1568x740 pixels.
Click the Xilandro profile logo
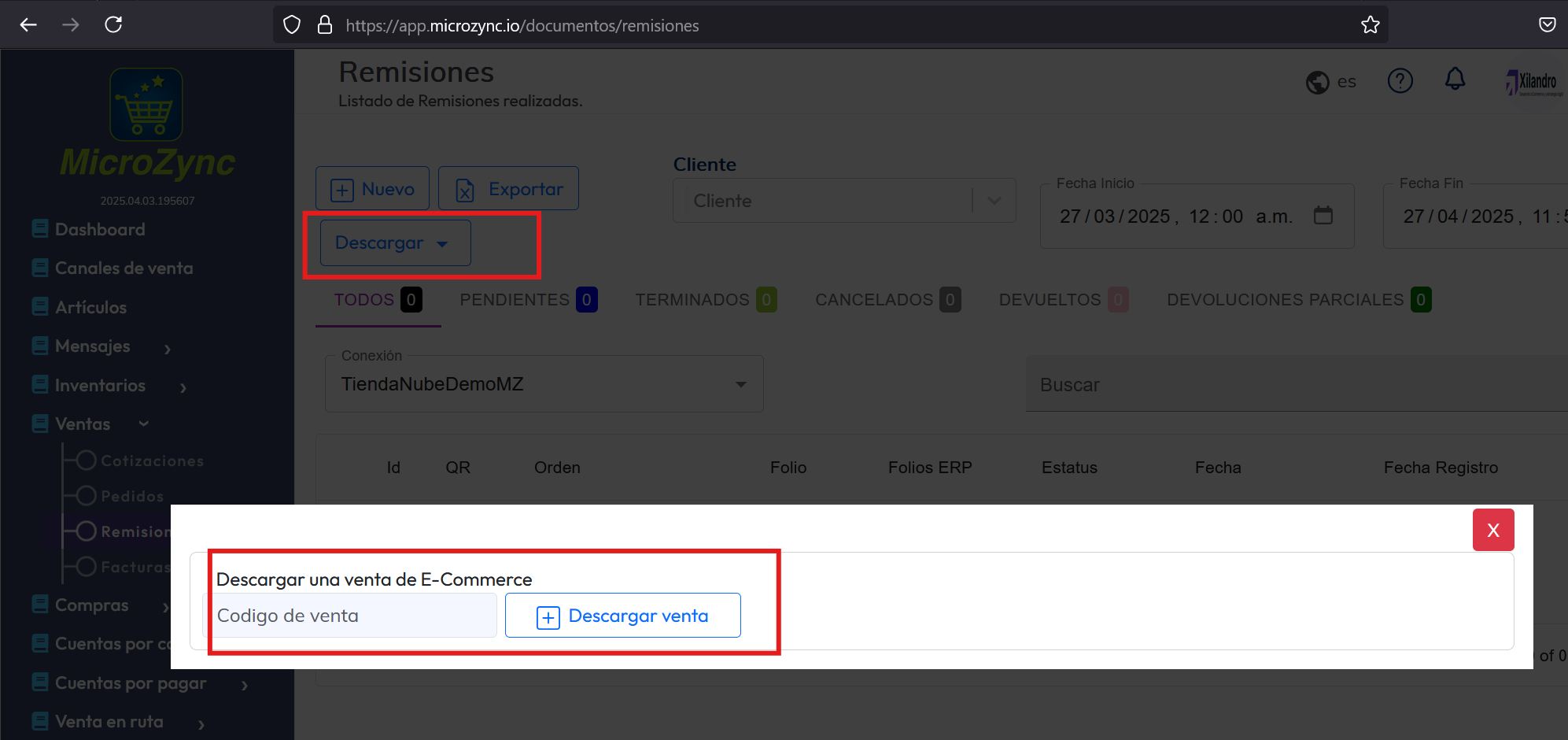pos(1533,82)
